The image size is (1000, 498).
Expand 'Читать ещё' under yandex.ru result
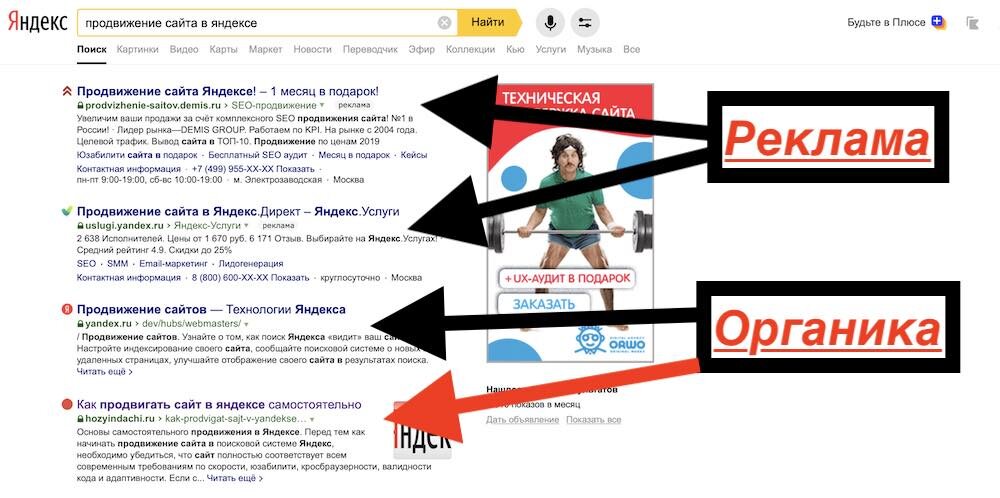tap(105, 372)
